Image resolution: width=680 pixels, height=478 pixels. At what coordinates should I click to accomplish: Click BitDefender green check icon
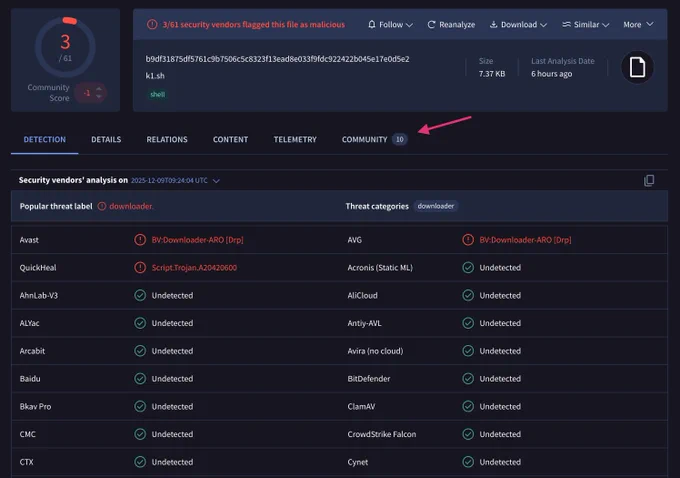[x=468, y=379]
